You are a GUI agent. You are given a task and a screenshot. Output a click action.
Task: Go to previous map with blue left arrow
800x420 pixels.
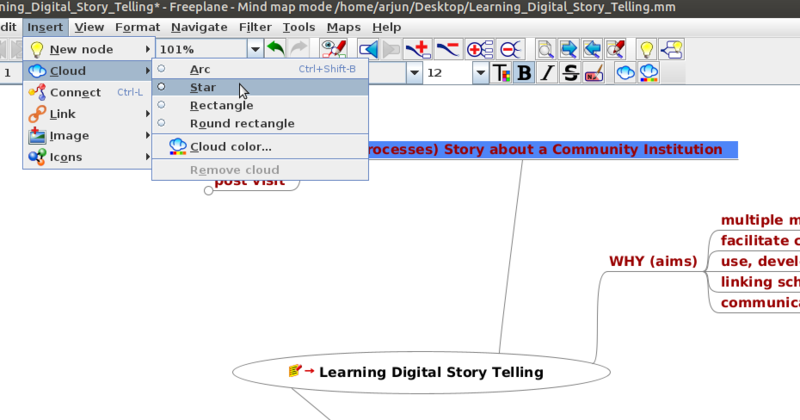coord(368,50)
